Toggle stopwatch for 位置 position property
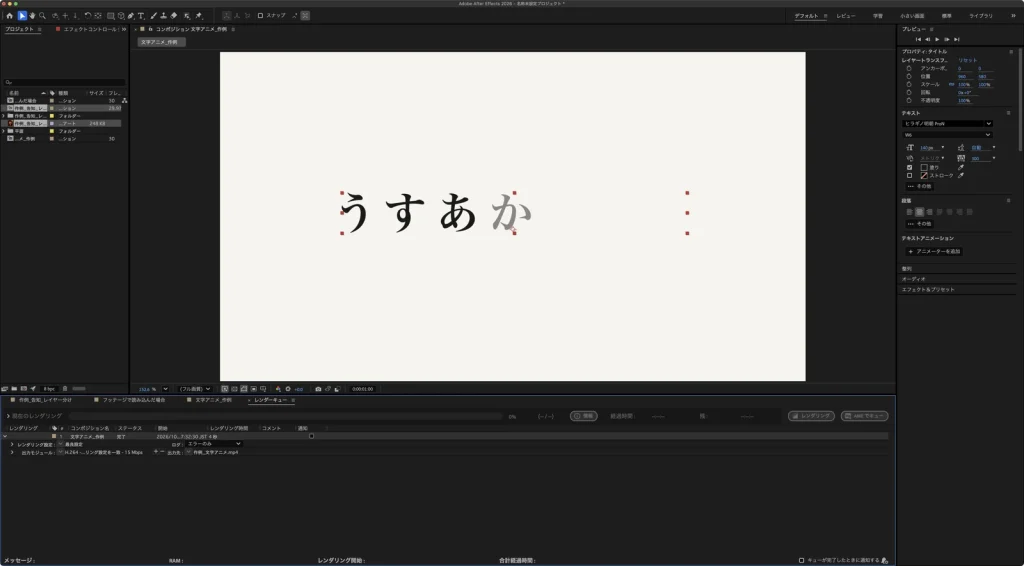The width and height of the screenshot is (1024, 566). 908,76
